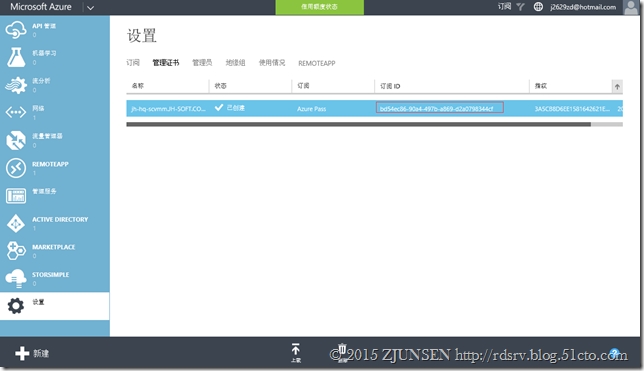Viewport: 644px width, 371px height.
Task: Open the 网络 network icon
Action: pos(16,112)
